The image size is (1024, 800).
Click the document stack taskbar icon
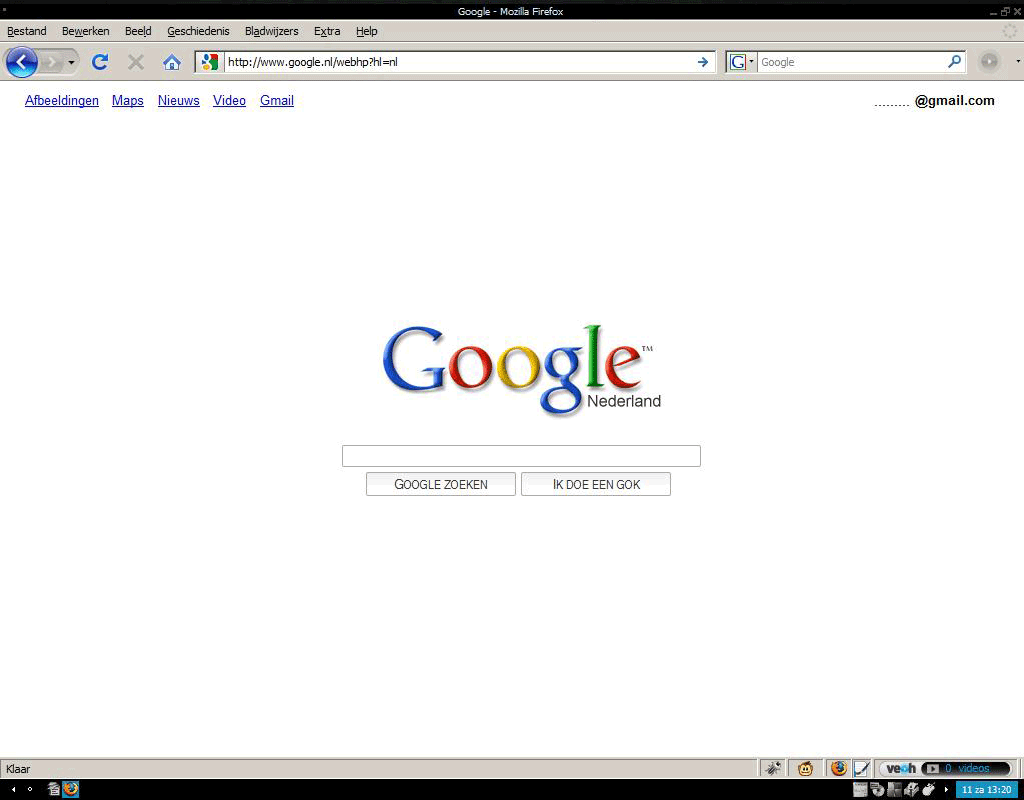(54, 789)
